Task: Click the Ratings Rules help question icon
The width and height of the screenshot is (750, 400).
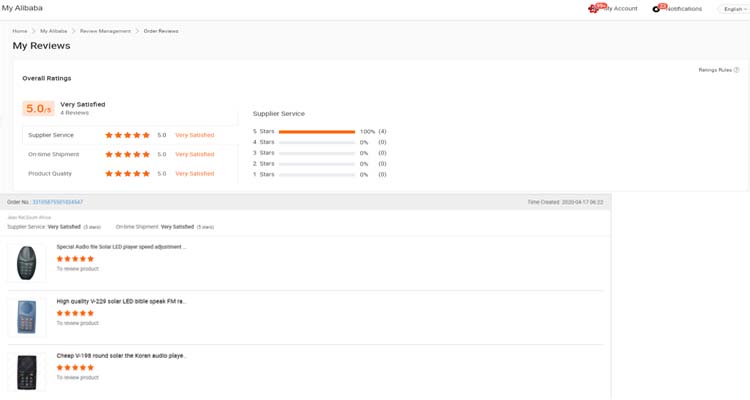Action: tap(737, 70)
